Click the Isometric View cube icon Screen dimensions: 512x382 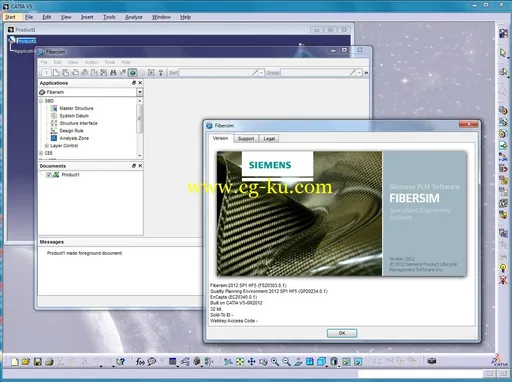point(321,361)
